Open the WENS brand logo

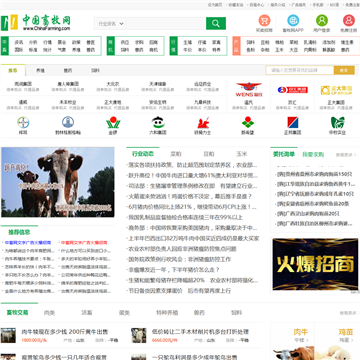(x=249, y=89)
